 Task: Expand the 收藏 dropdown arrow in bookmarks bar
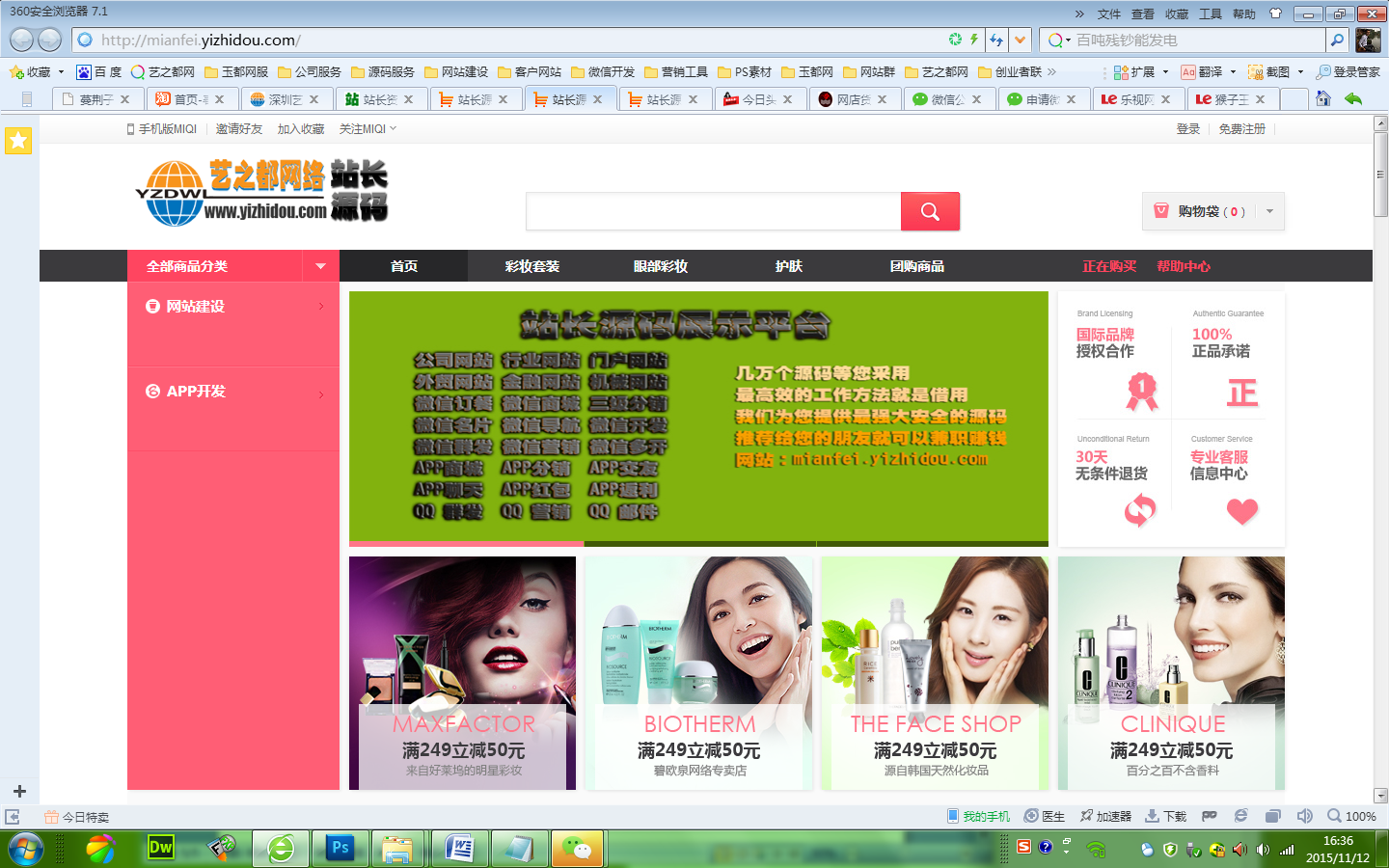pyautogui.click(x=61, y=72)
